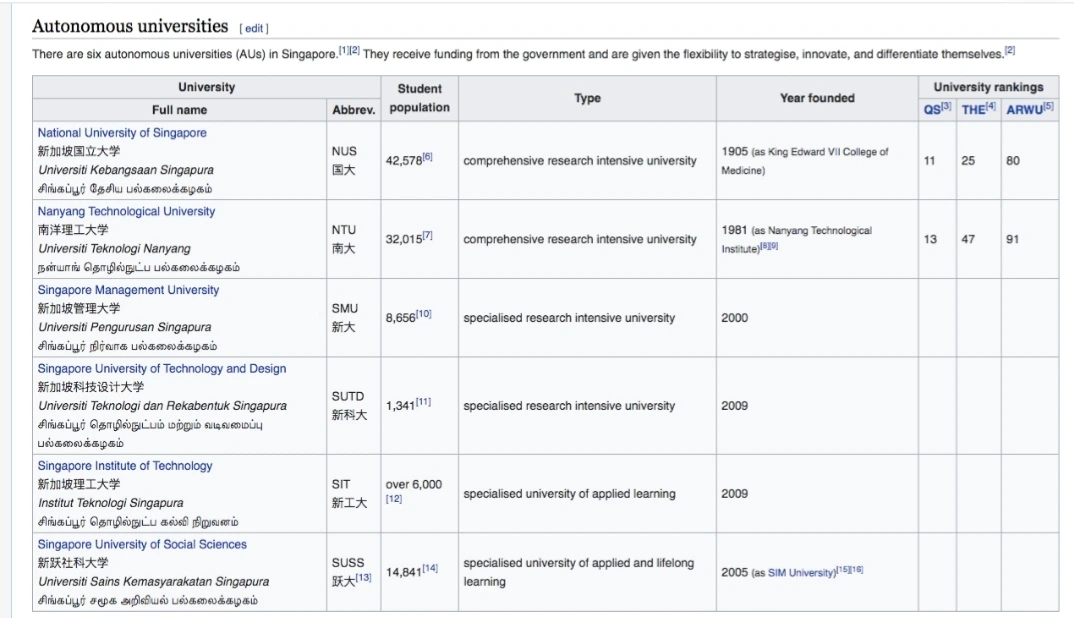
Task: Open the Singapore Institute of Technology link
Action: pyautogui.click(x=125, y=466)
